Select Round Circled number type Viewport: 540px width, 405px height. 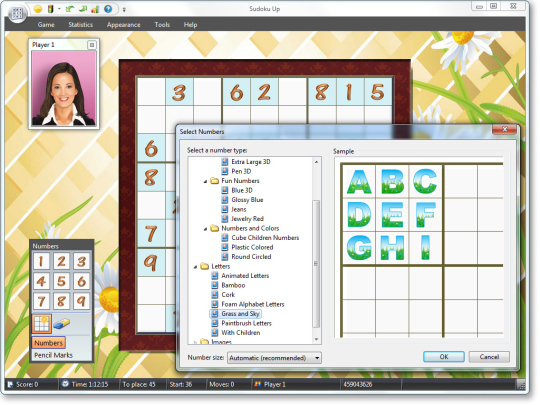(251, 257)
